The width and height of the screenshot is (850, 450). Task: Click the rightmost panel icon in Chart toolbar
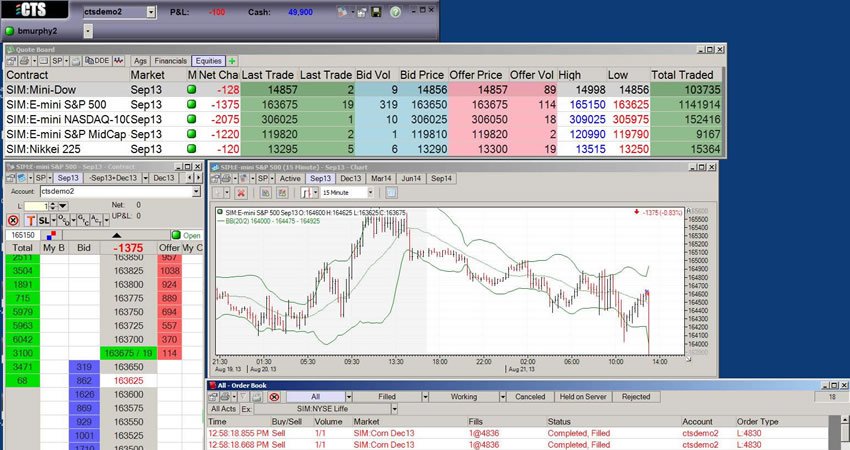[x=391, y=192]
